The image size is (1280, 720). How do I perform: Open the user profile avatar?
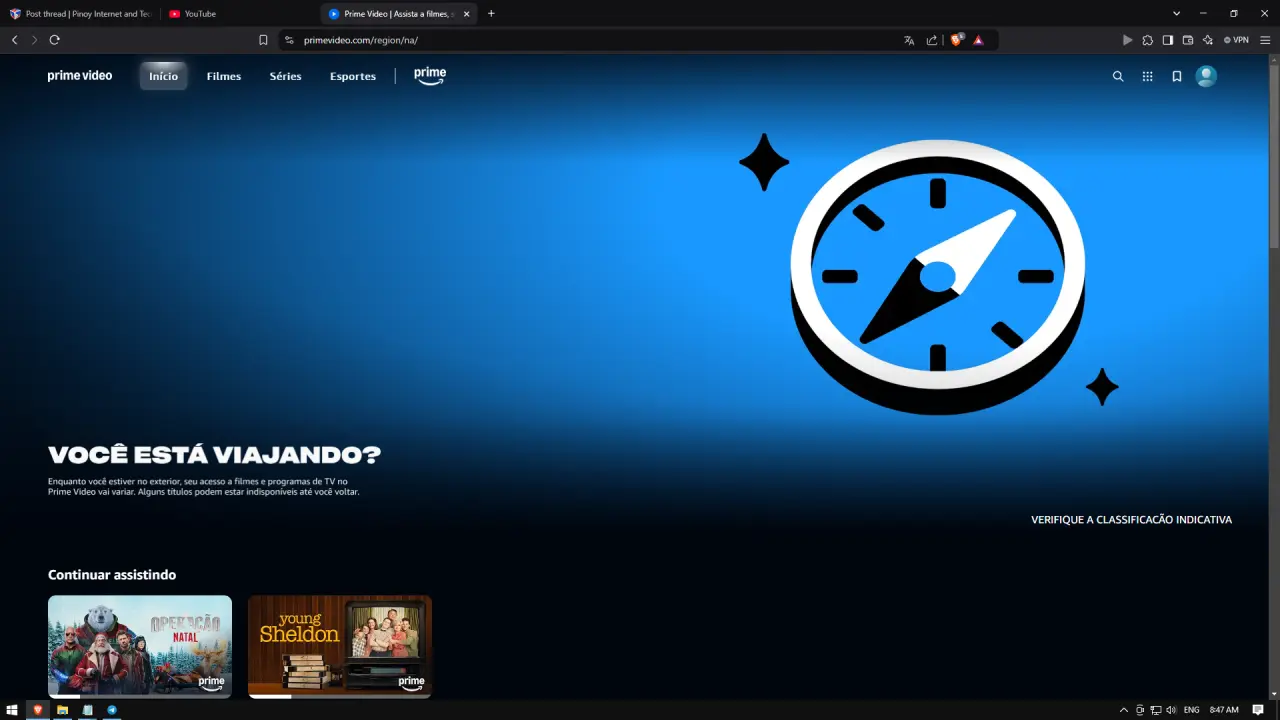point(1206,76)
